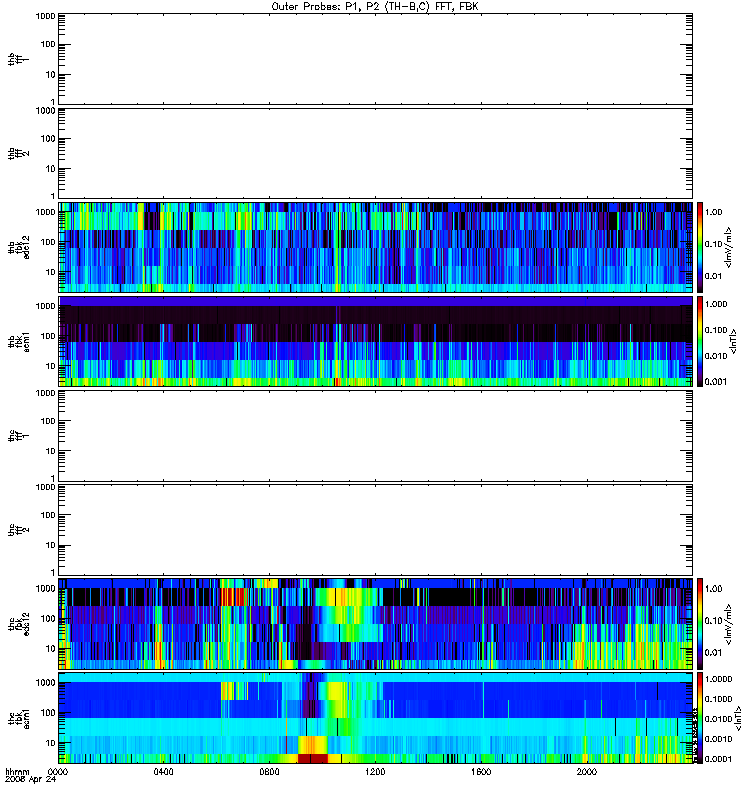Click the thb scm1 panel color bar
The image size is (750, 800).
[x=700, y=341]
